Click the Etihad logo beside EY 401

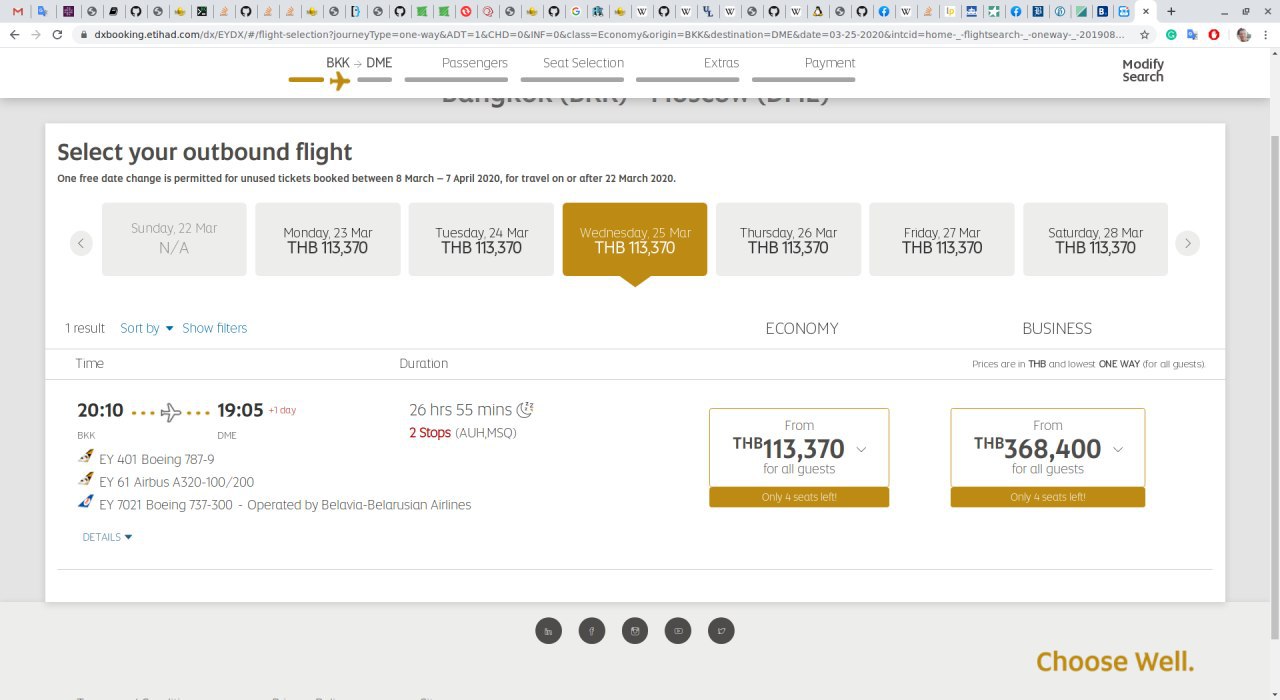click(86, 458)
